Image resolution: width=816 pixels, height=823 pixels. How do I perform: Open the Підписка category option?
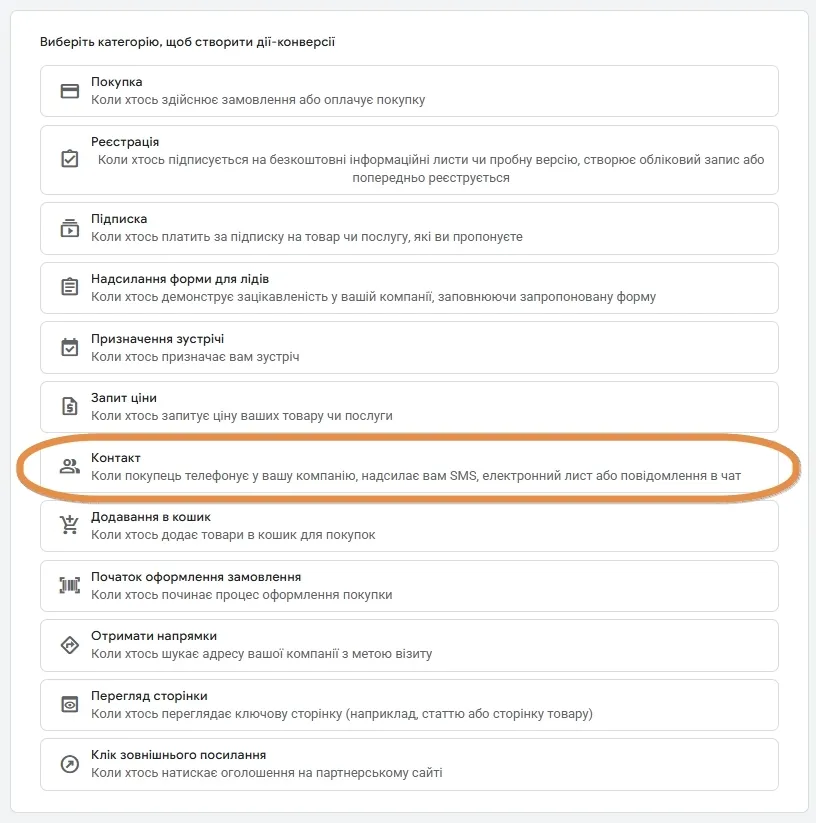(409, 229)
